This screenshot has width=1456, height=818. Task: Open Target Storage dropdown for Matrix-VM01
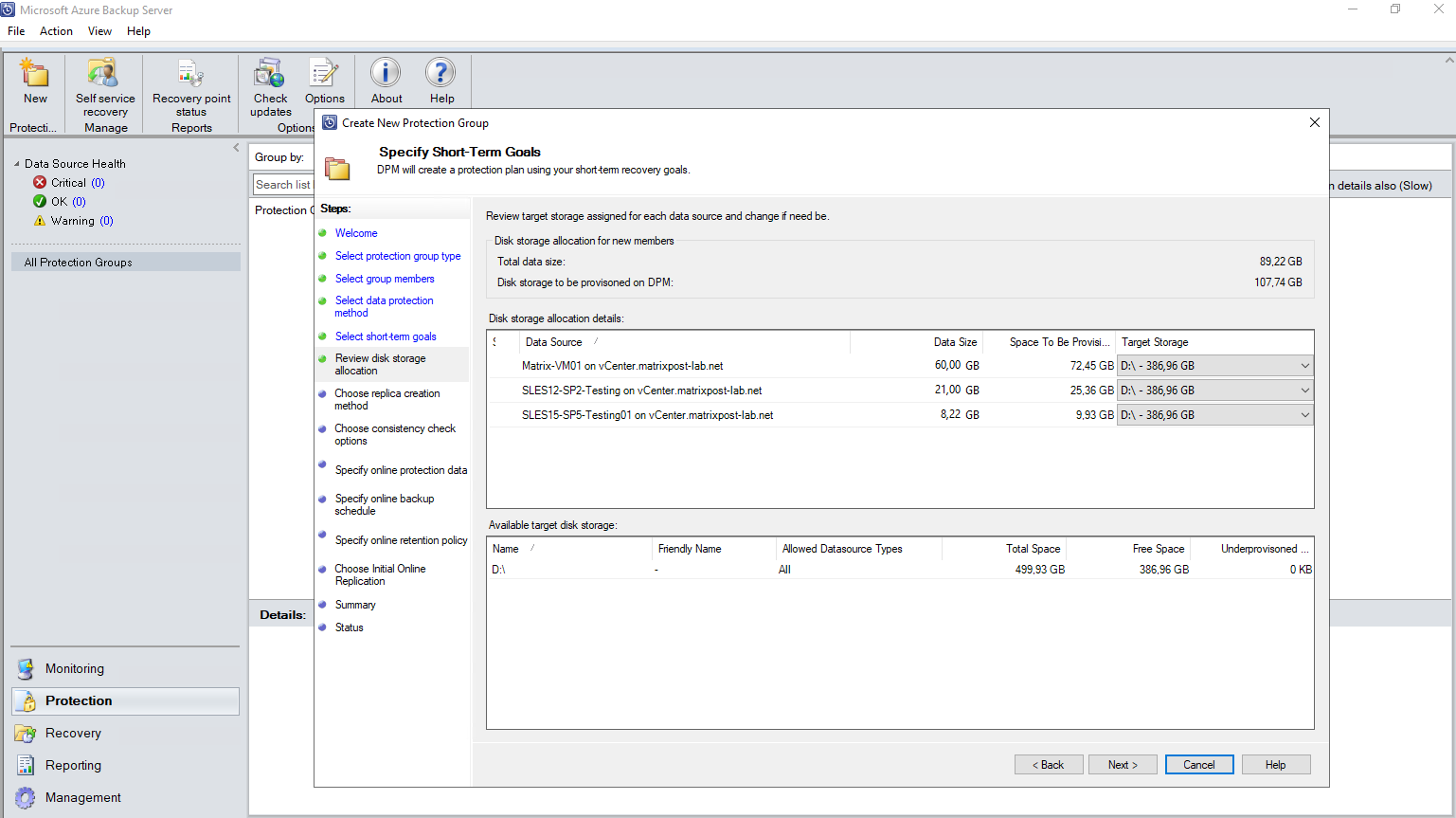[1304, 366]
